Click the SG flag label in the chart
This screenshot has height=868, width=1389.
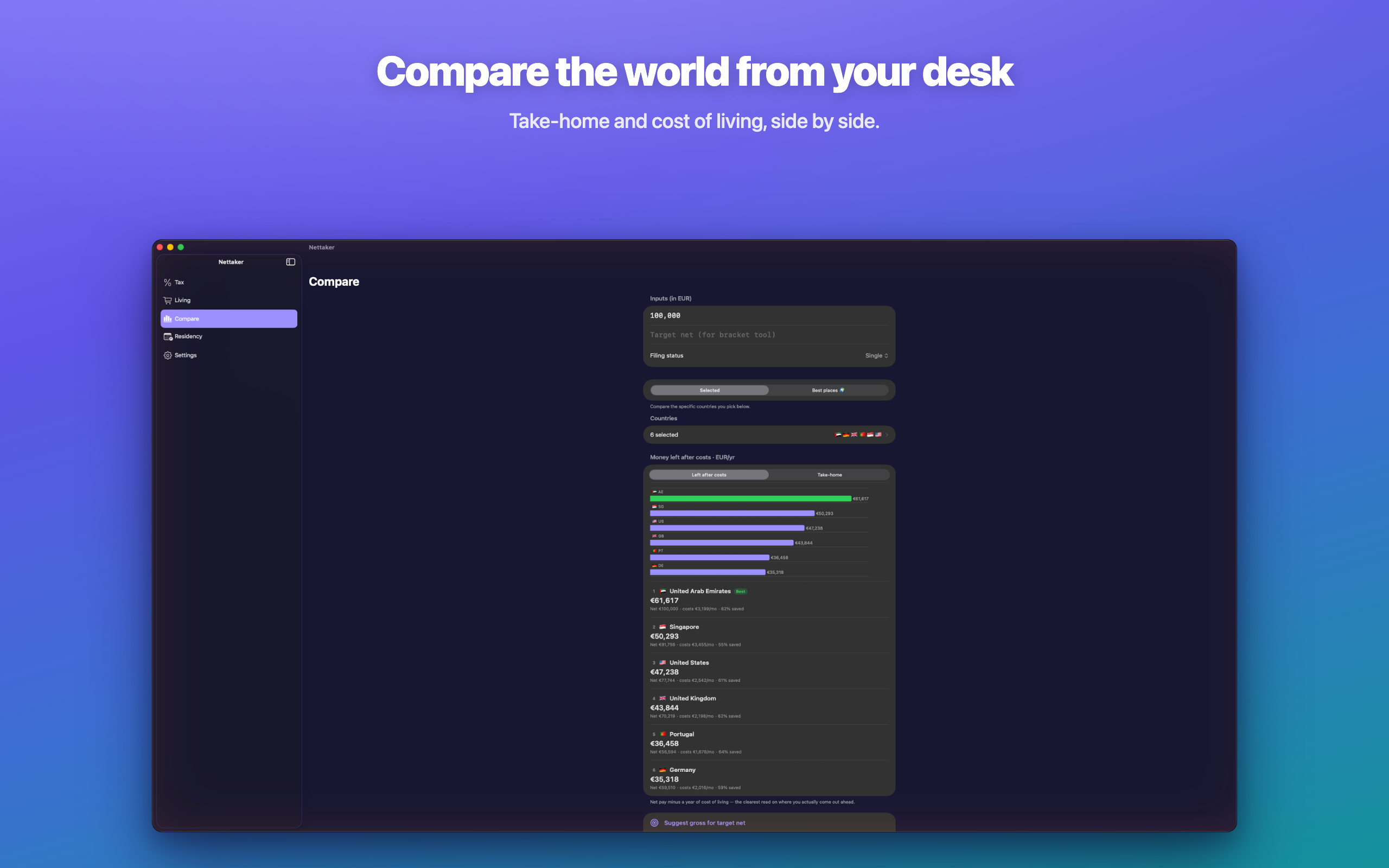(657, 506)
